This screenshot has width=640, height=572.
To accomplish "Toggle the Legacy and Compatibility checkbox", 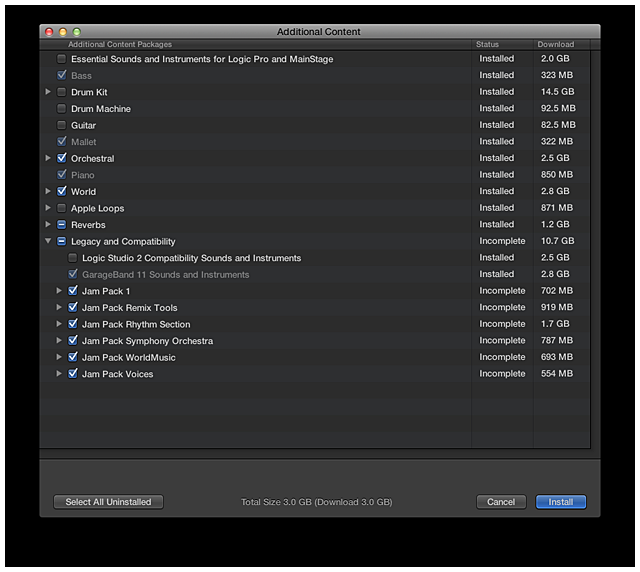I will coord(61,241).
